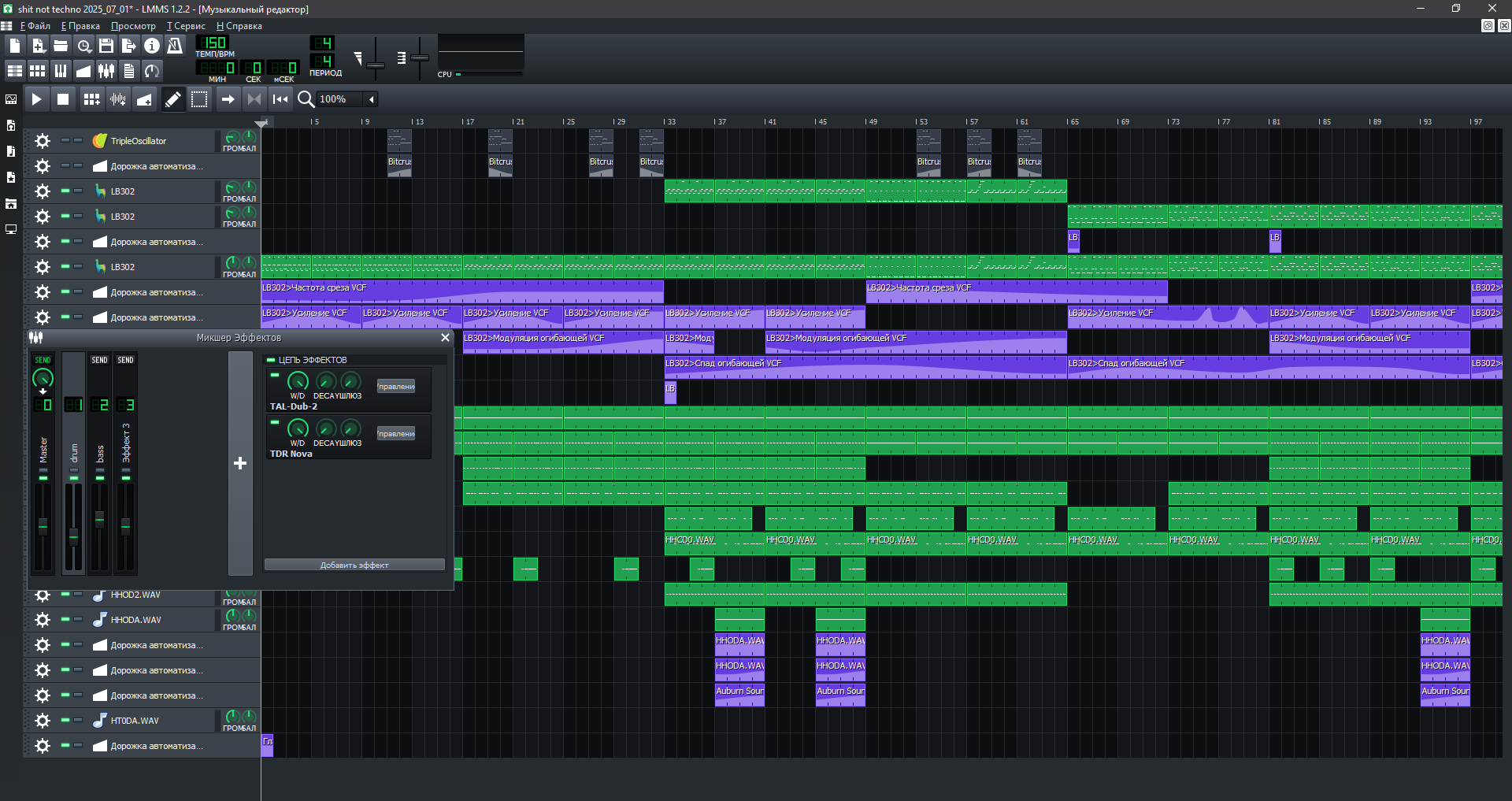The image size is (1512, 801).
Task: Open TDR Nova controls button
Action: pyautogui.click(x=395, y=434)
